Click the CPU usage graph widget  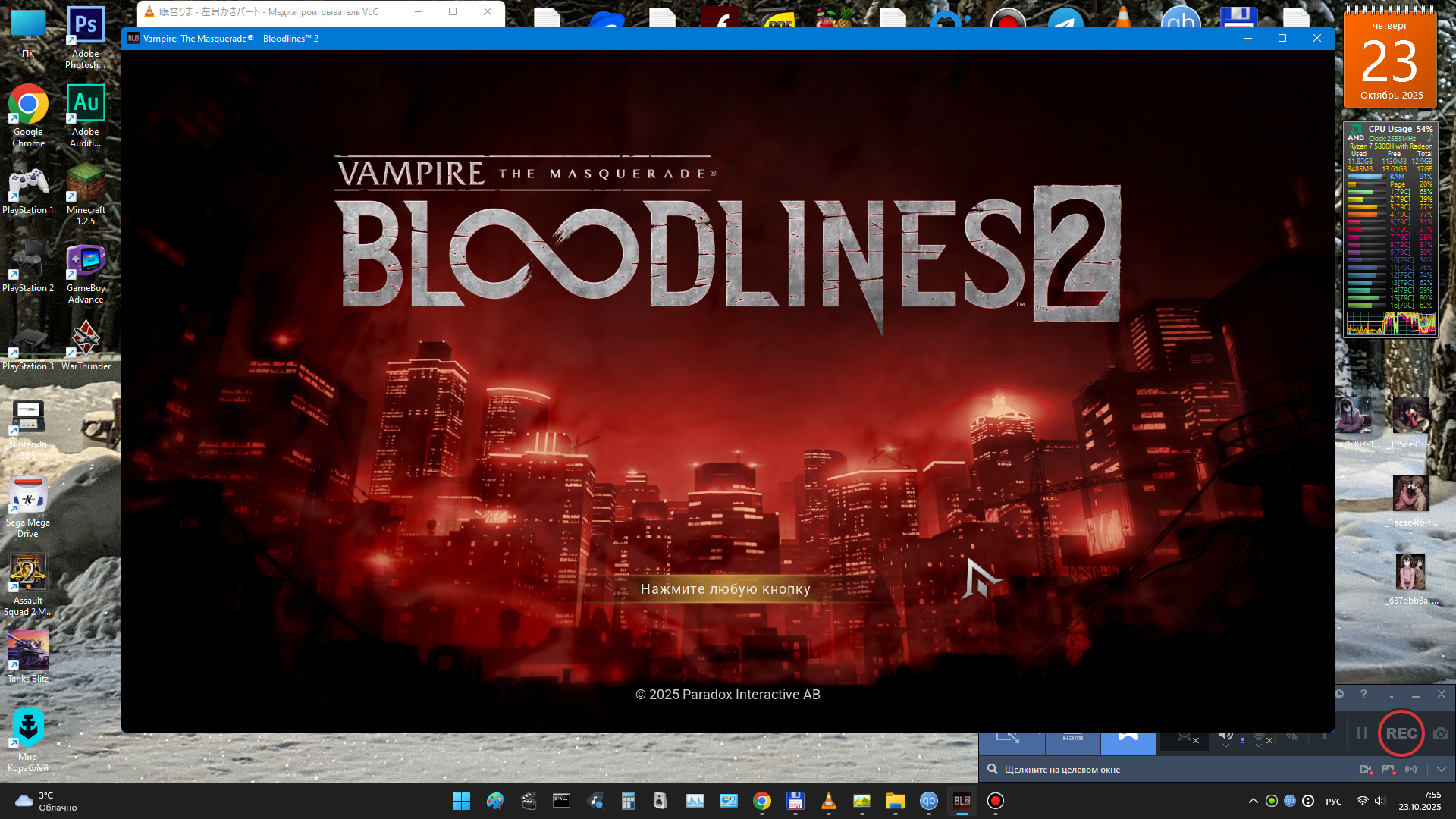[1390, 324]
